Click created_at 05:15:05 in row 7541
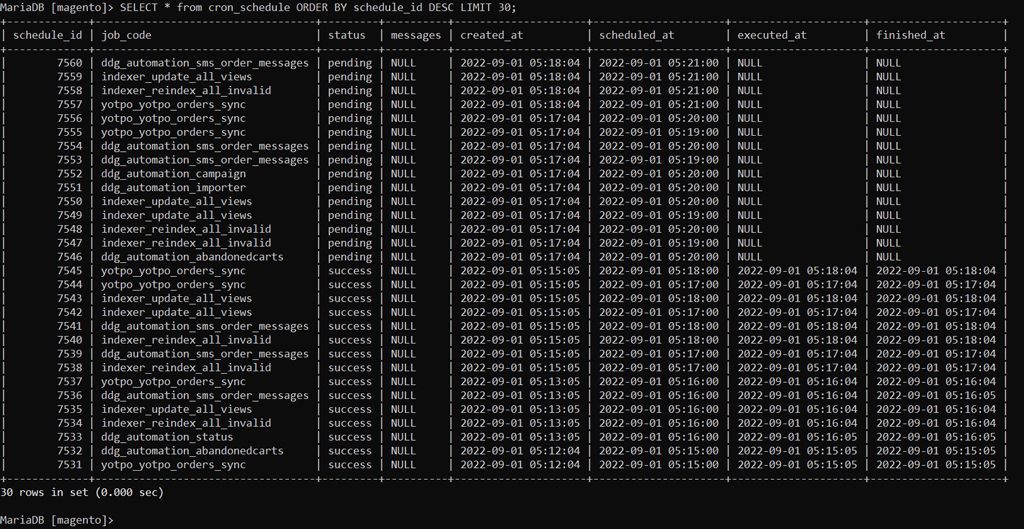The width and height of the screenshot is (1024, 529). (x=520, y=326)
